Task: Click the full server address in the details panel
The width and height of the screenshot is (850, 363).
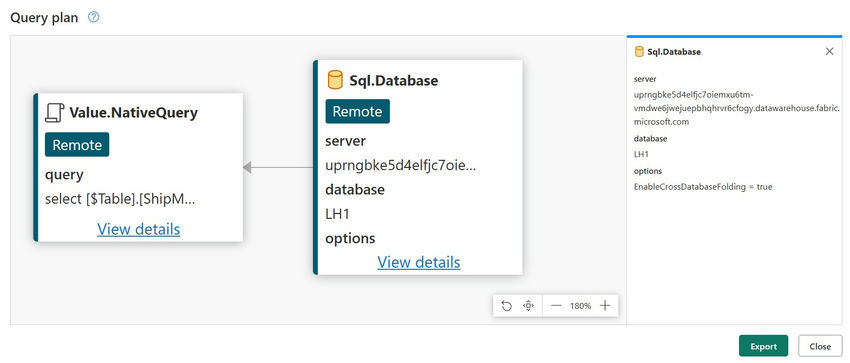Action: coord(737,108)
